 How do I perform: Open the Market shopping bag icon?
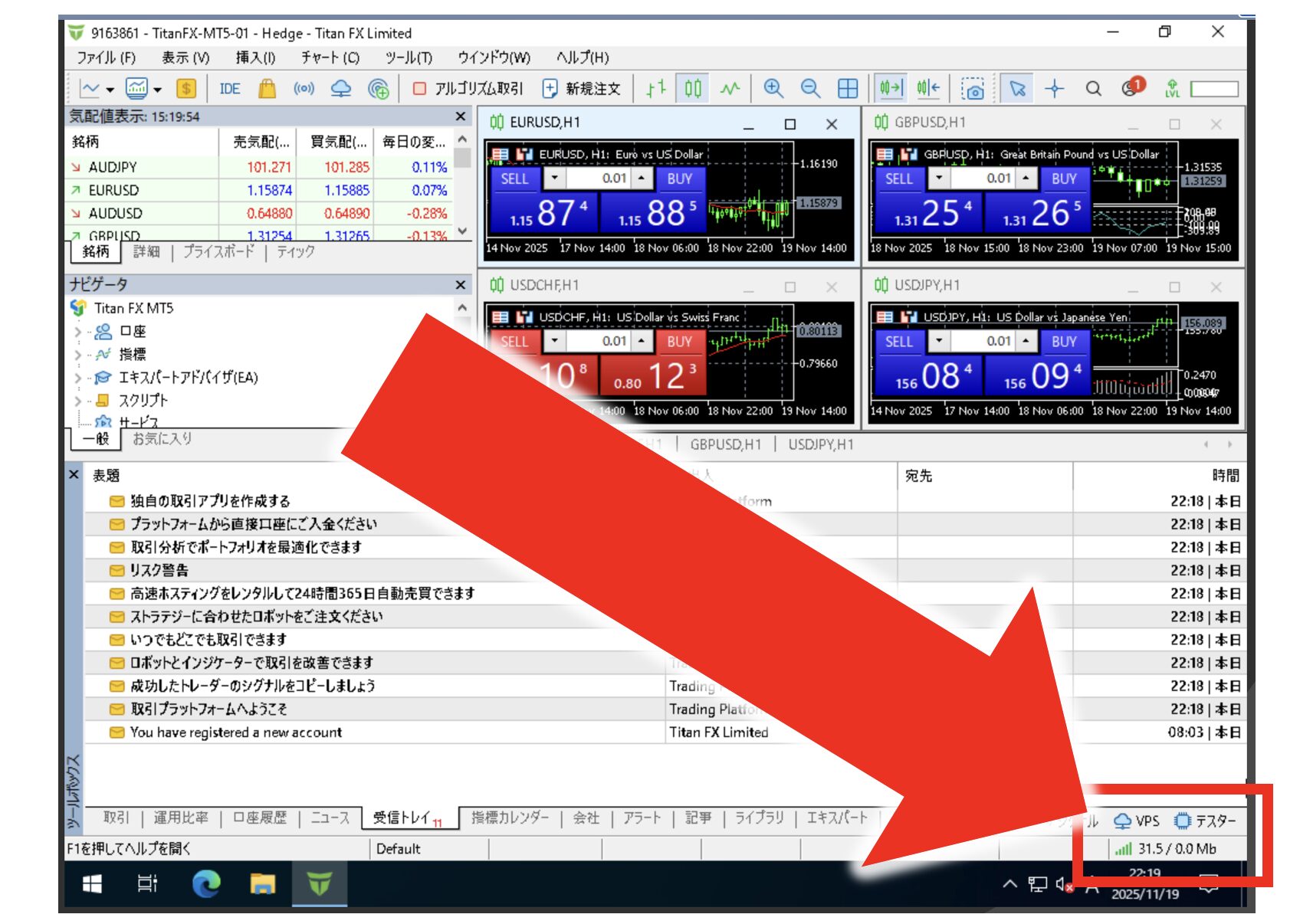(x=267, y=89)
